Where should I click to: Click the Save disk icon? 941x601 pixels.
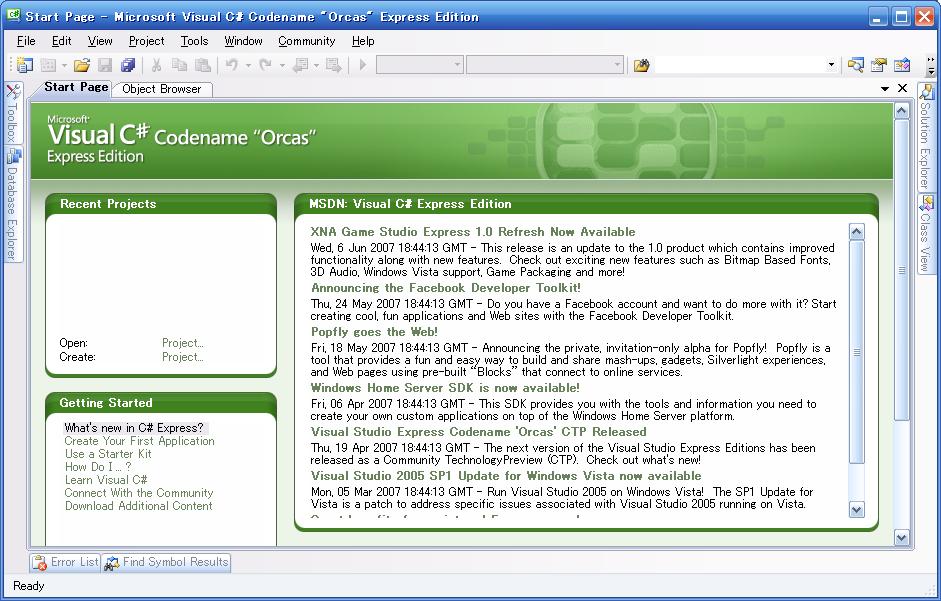tap(105, 65)
